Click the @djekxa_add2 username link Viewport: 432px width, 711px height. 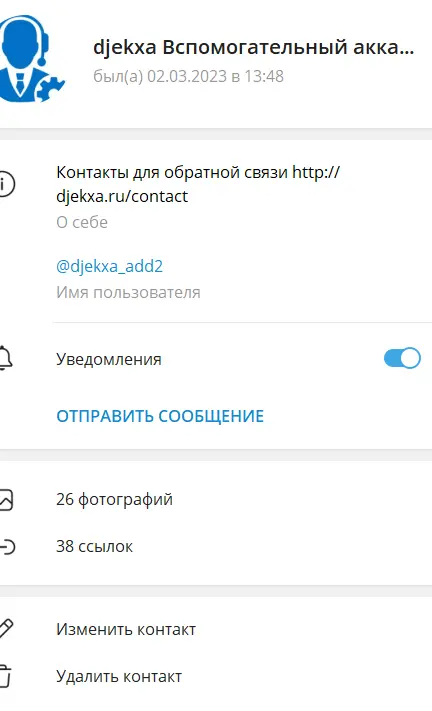(x=109, y=266)
